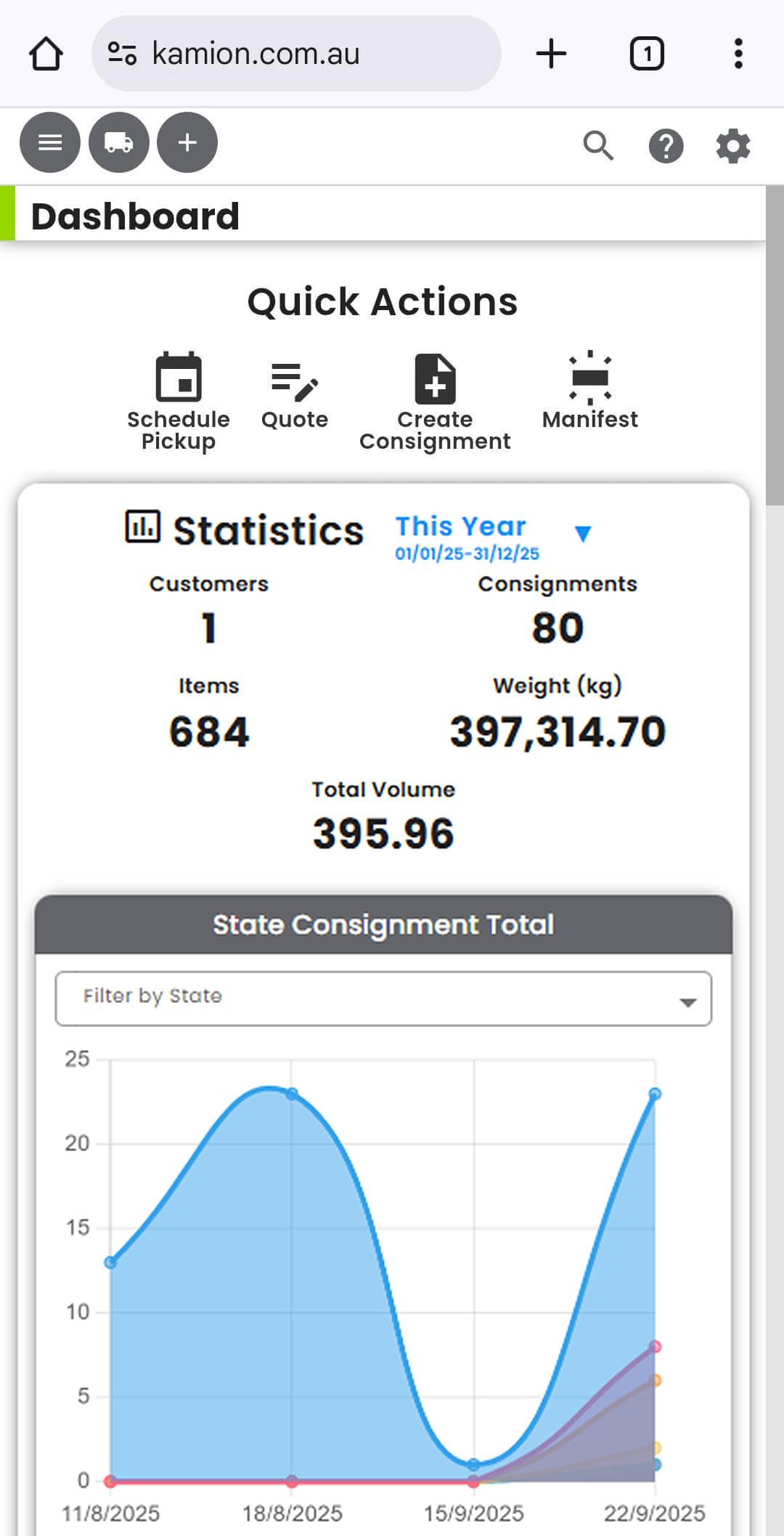Open the Manifest quick action

(589, 378)
